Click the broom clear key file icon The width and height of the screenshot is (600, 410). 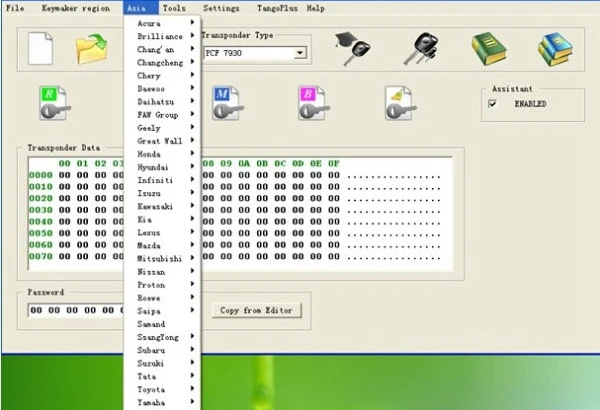pyautogui.click(x=400, y=103)
